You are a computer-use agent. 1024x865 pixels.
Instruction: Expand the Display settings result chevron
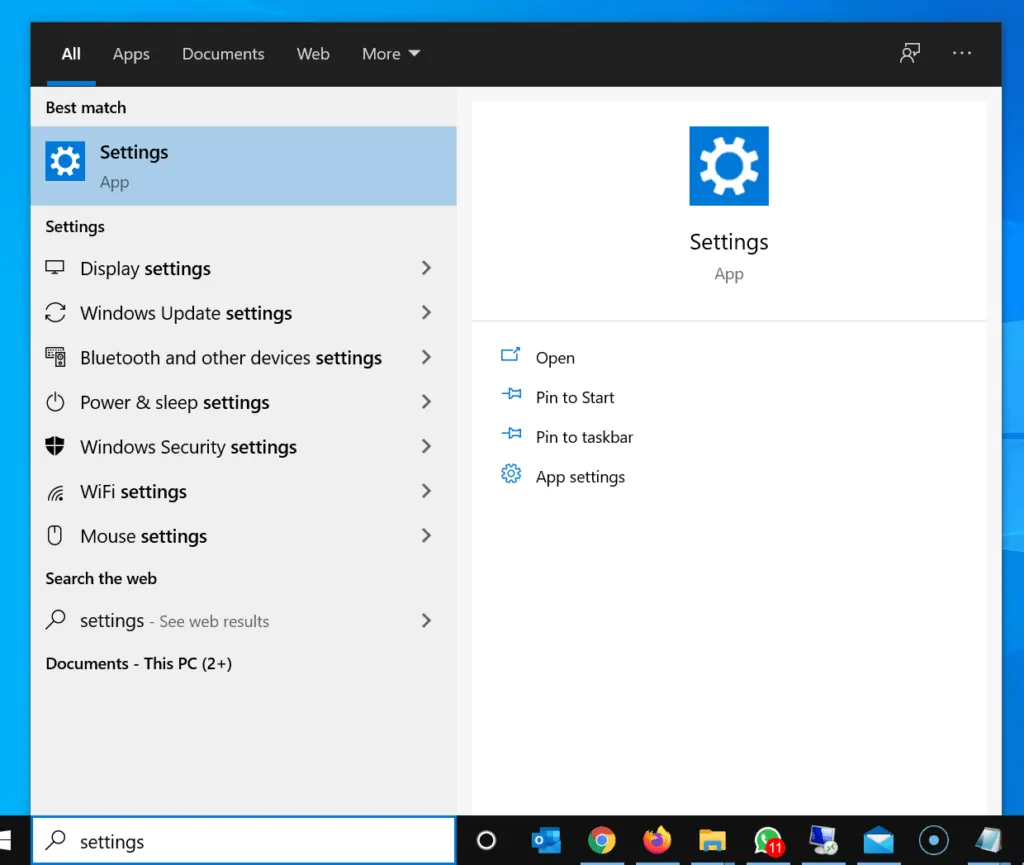[426, 268]
